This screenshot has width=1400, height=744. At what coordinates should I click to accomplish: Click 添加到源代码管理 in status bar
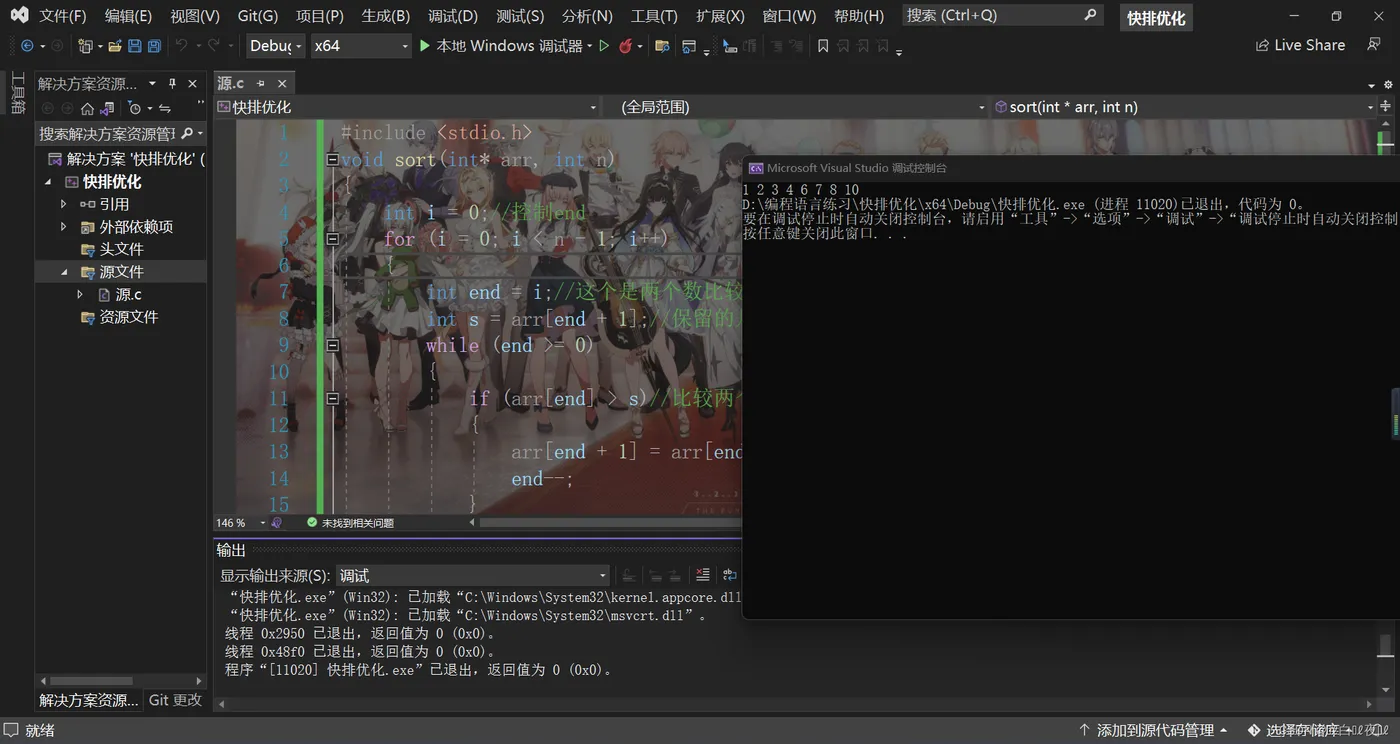(1155, 731)
